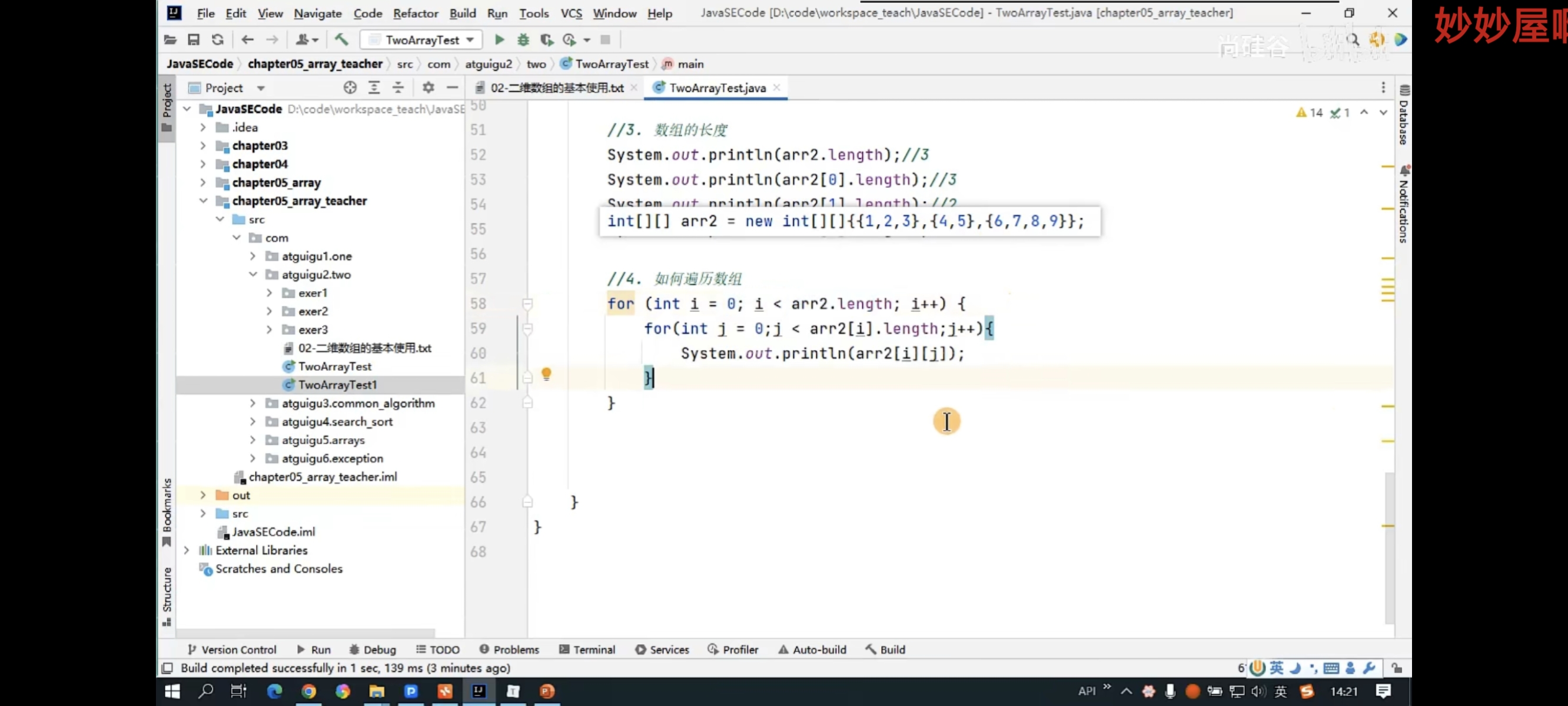The height and width of the screenshot is (706, 1568).
Task: Open the Refactor menu
Action: 415,14
